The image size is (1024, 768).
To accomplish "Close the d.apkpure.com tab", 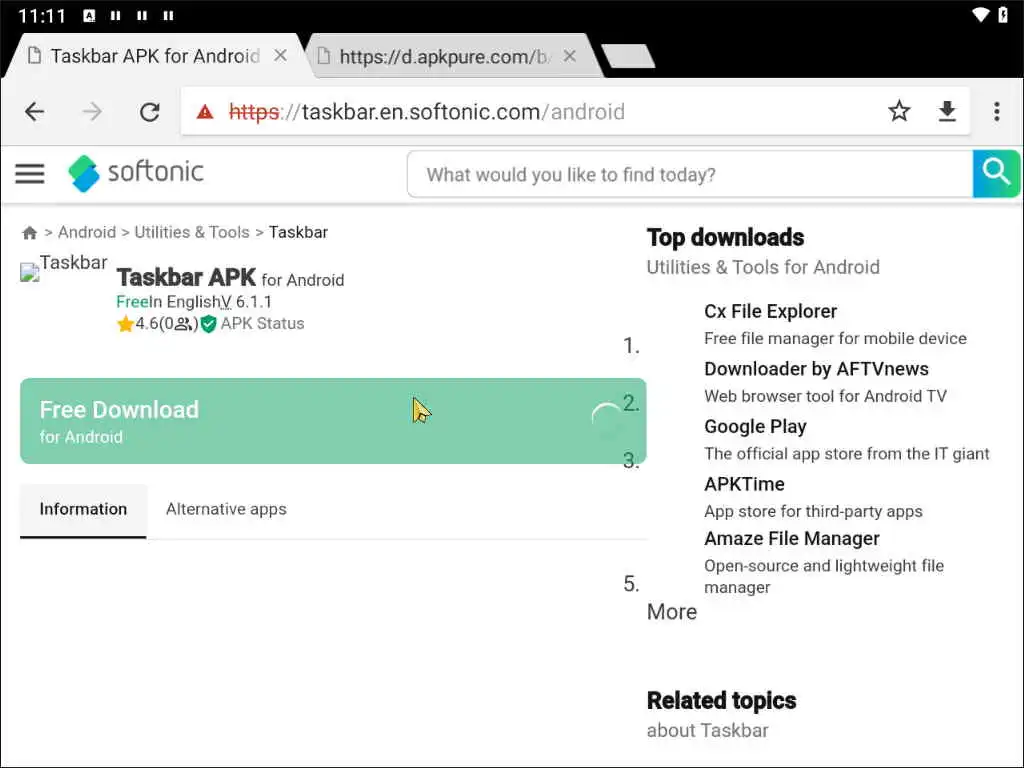I will pos(569,56).
